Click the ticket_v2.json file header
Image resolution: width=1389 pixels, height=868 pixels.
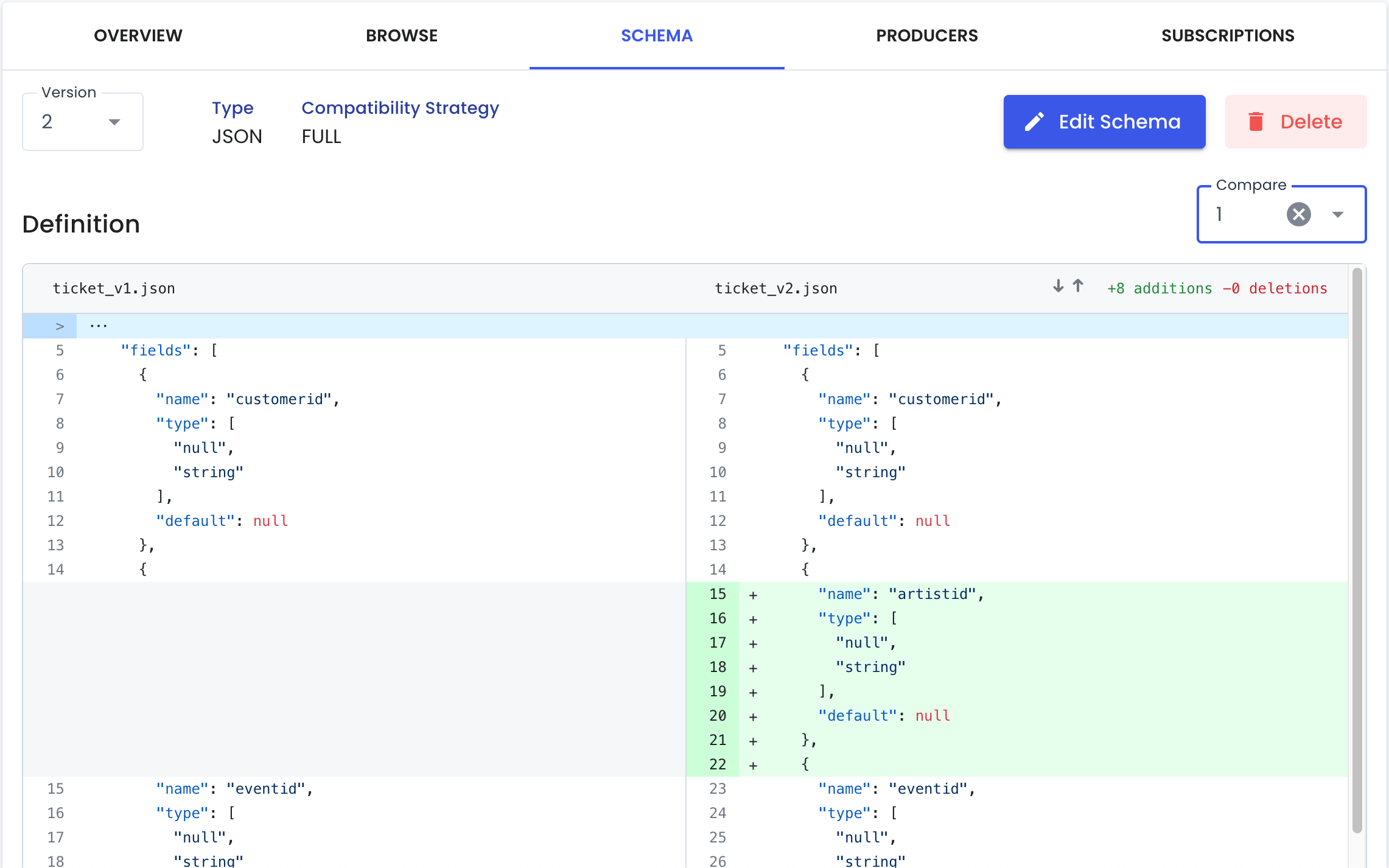coord(775,289)
